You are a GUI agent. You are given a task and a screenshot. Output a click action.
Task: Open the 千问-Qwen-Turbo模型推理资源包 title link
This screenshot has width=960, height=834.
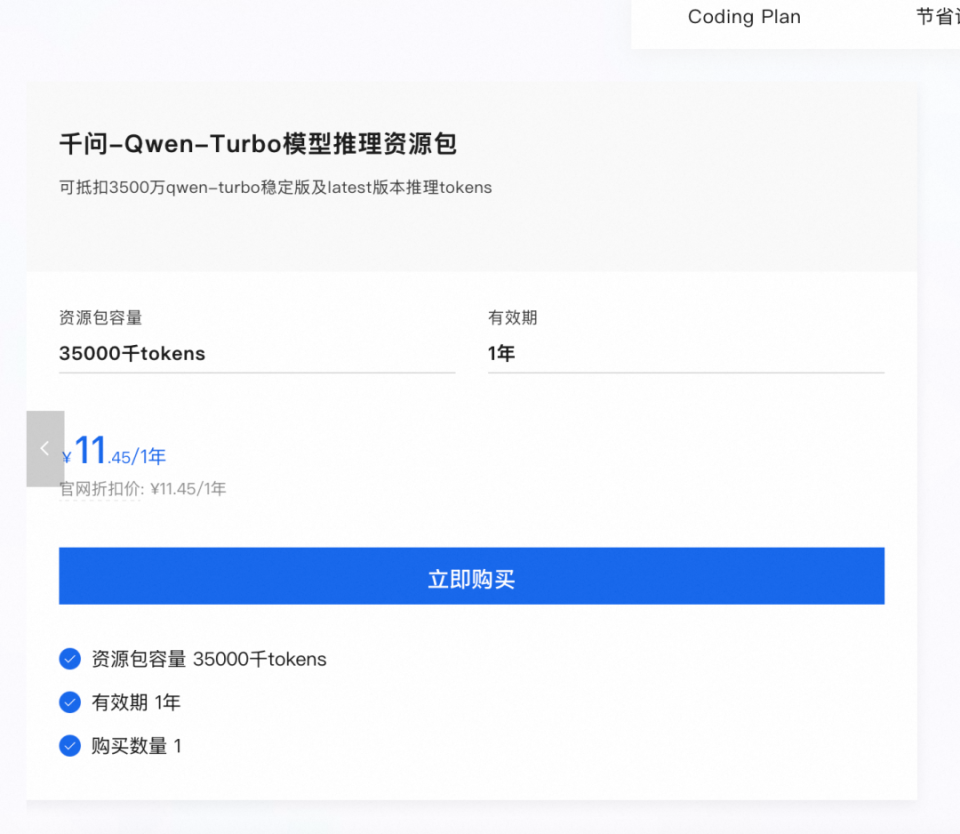pyautogui.click(x=257, y=143)
